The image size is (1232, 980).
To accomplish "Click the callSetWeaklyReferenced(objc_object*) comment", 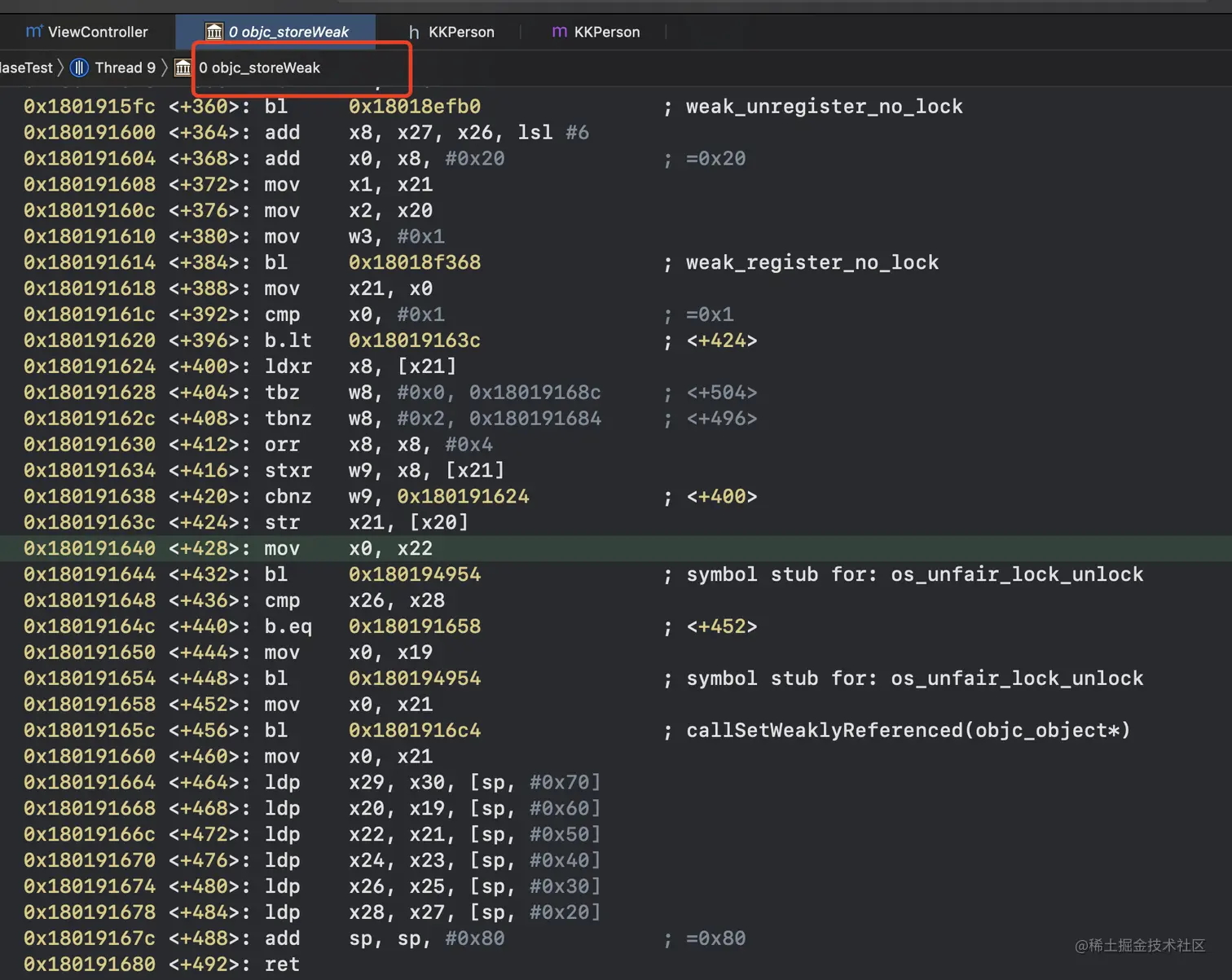I will 909,731.
